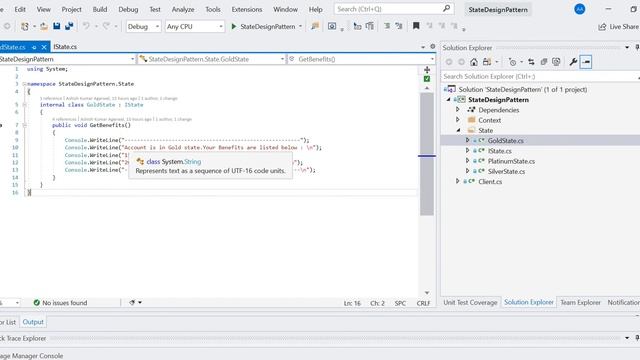The width and height of the screenshot is (640, 360).
Task: Click the Save All (multiple disks) toolbar icon
Action: coord(69,26)
